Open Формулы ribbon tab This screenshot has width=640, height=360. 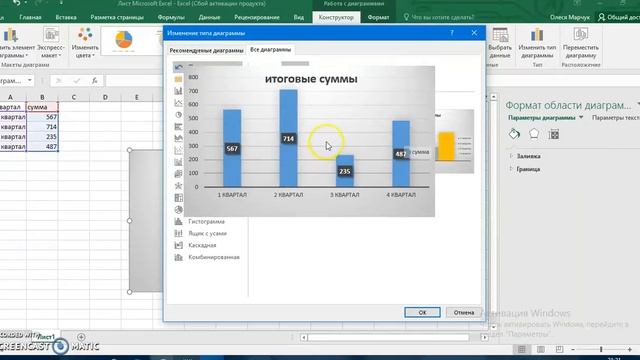171,17
